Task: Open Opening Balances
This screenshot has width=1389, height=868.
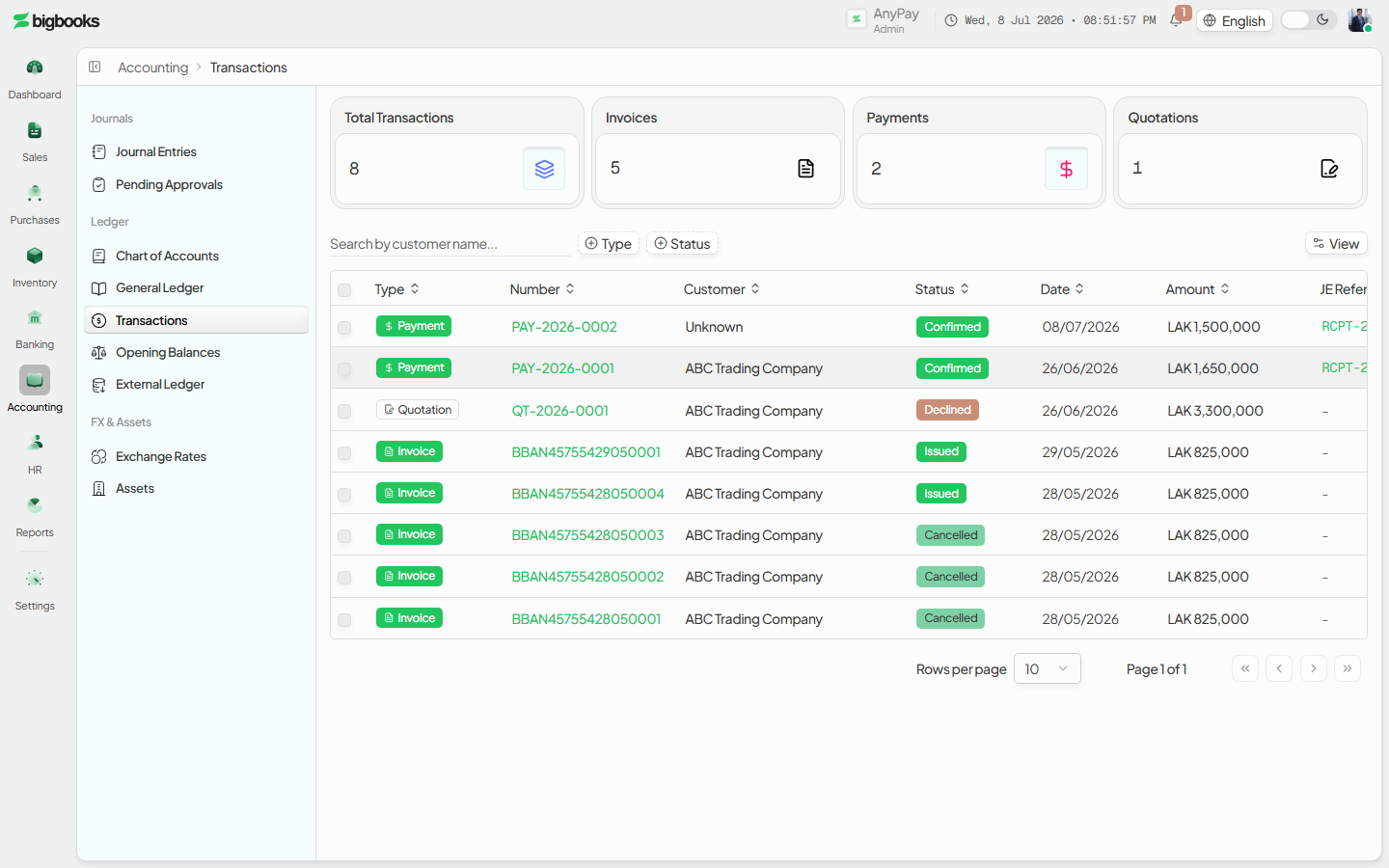Action: point(196,352)
